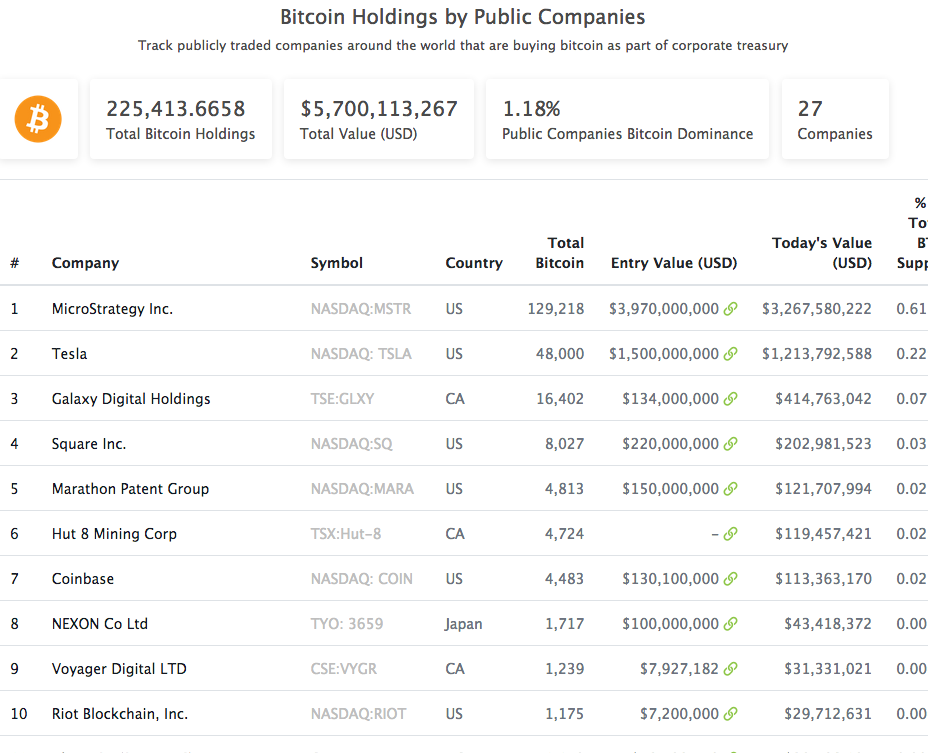This screenshot has height=753, width=940.
Task: Click Square's $220,000,000 entry value
Action: click(670, 444)
